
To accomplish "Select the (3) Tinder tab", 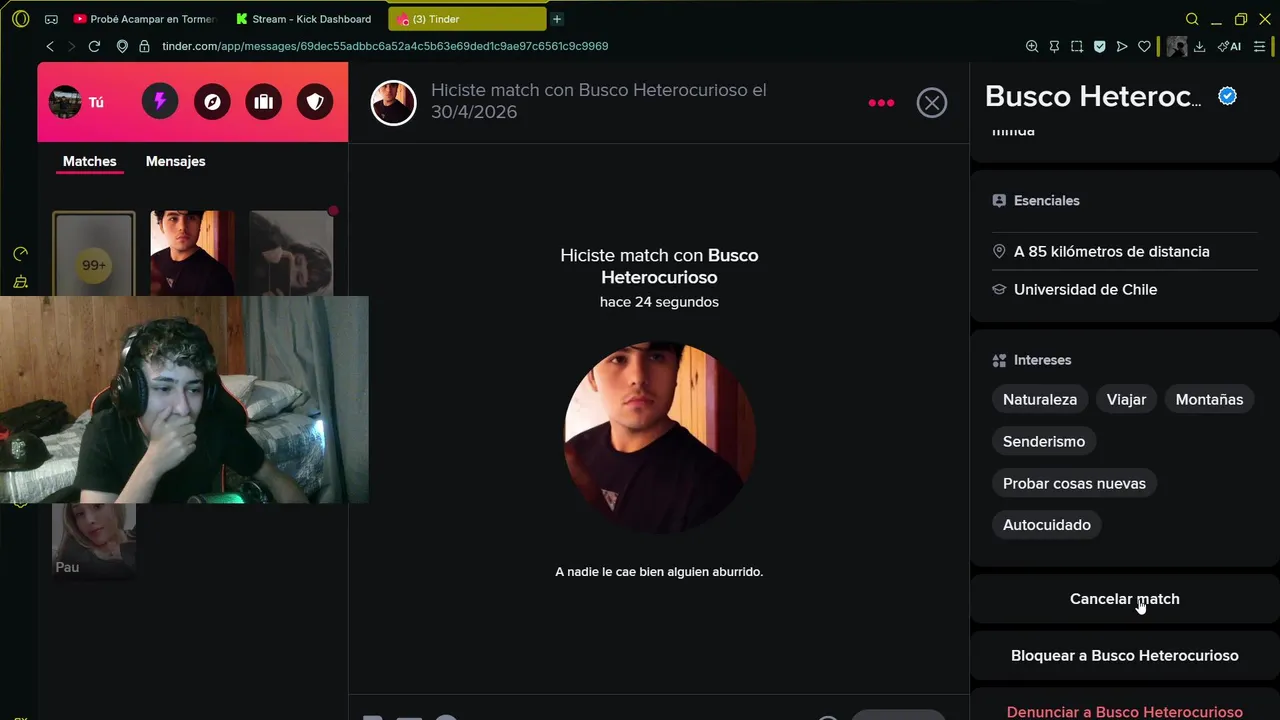I will 467,19.
